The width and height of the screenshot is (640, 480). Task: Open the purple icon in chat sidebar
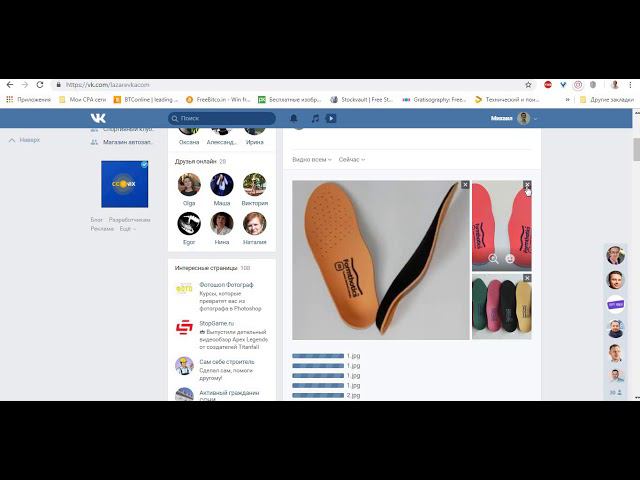pos(615,304)
